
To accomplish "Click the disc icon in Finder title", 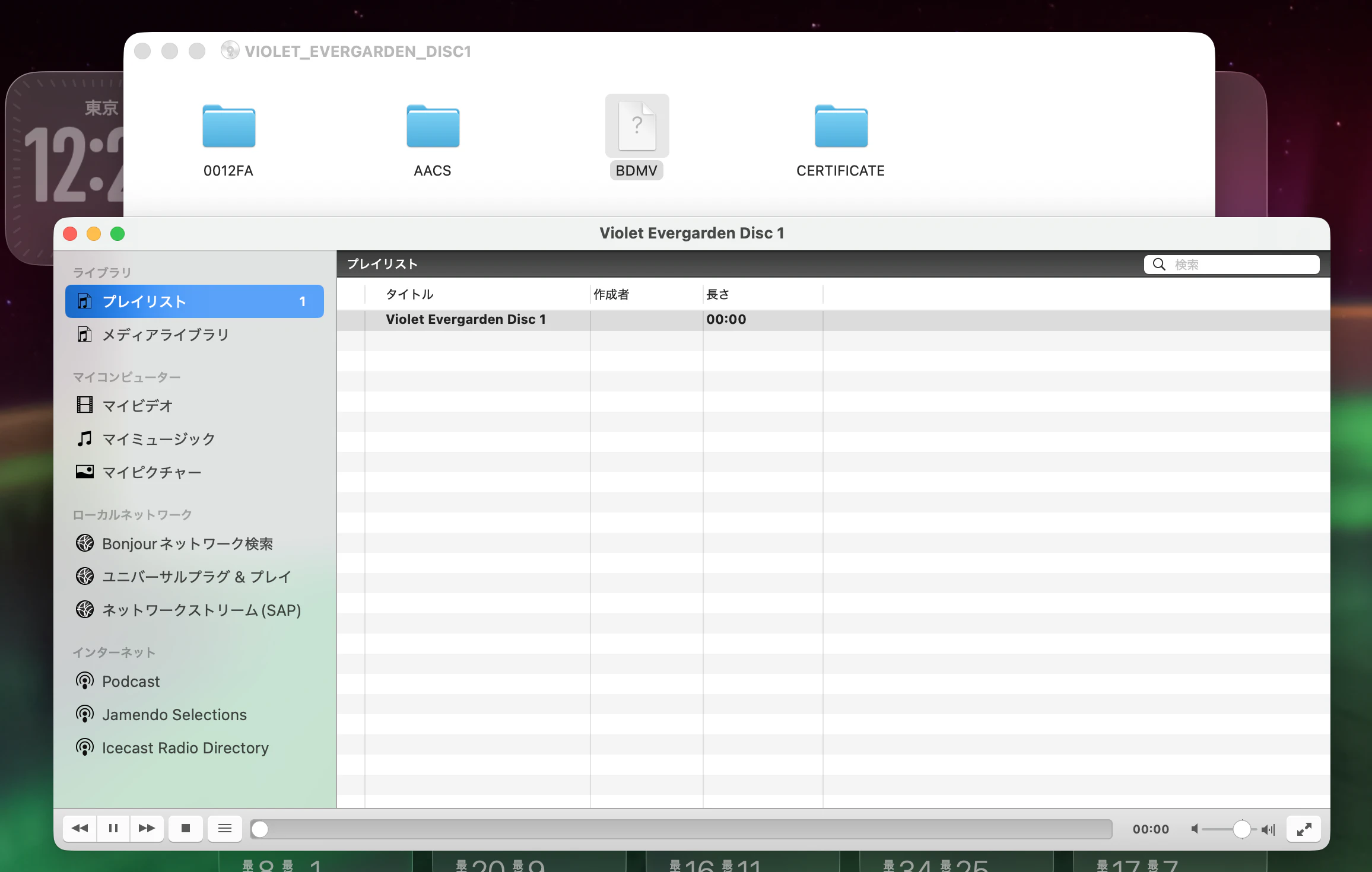I will pos(230,50).
